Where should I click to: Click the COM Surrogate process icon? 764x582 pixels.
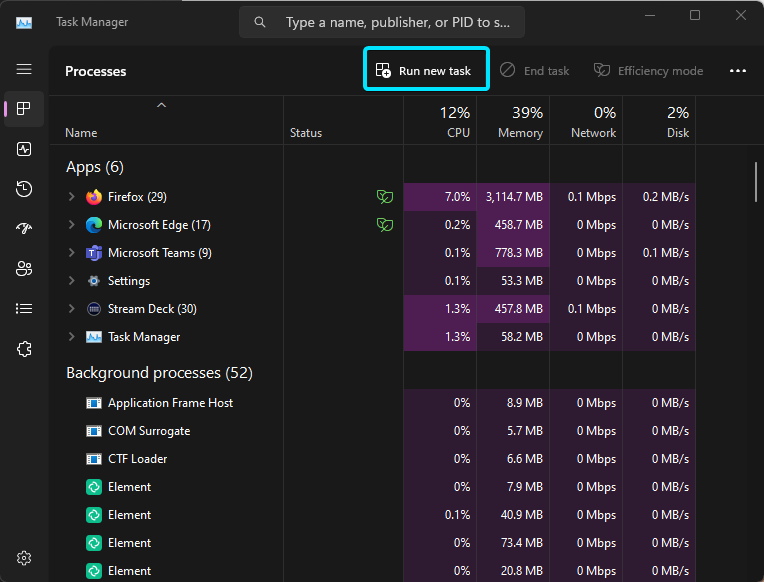94,431
